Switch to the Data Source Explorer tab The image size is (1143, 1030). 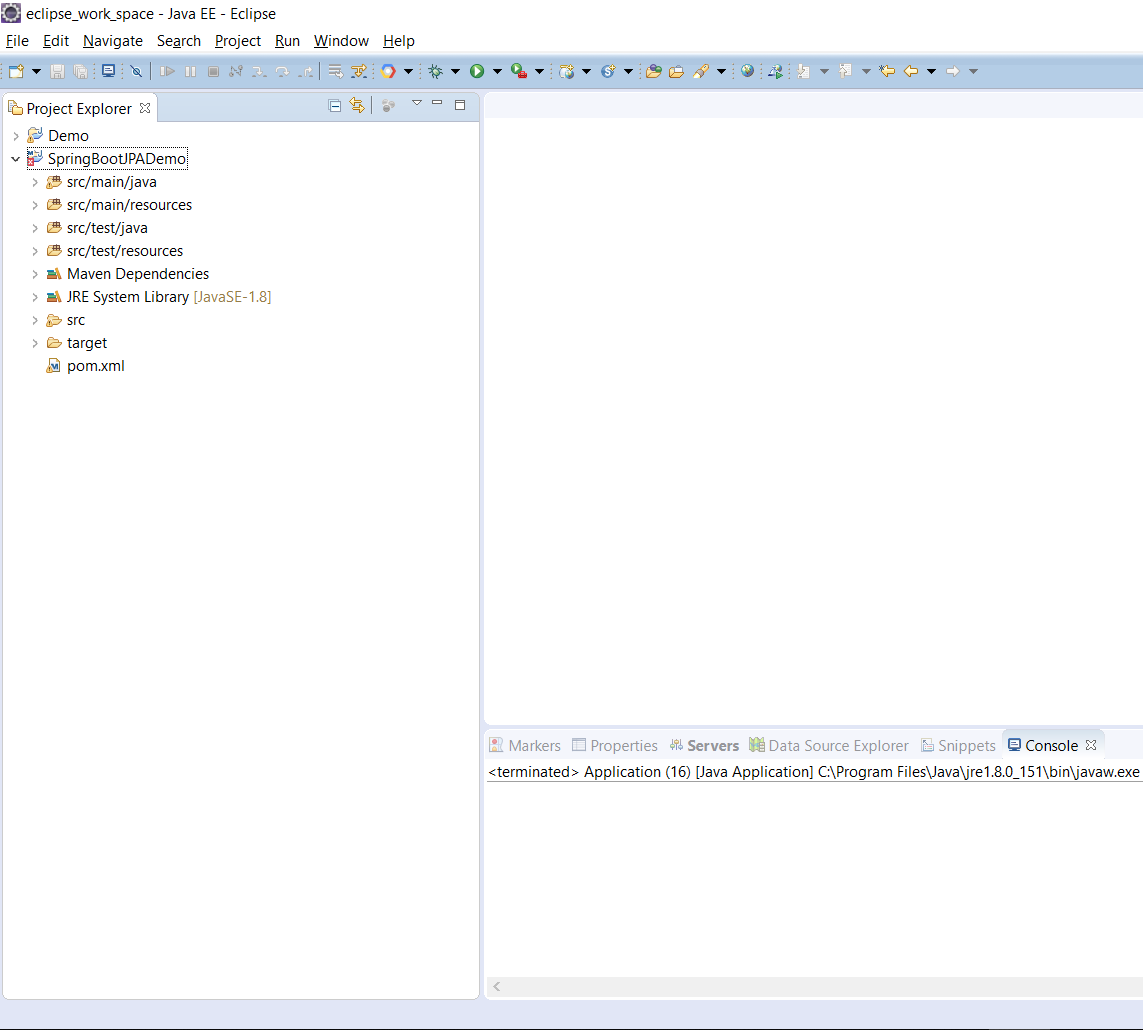tap(837, 746)
